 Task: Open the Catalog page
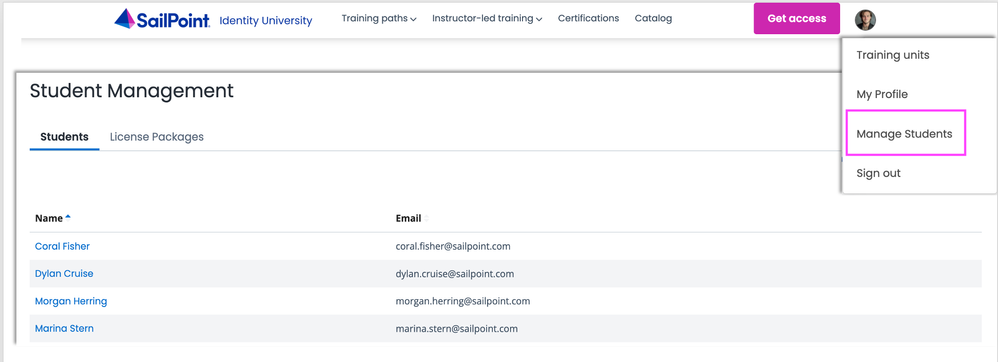pos(653,18)
